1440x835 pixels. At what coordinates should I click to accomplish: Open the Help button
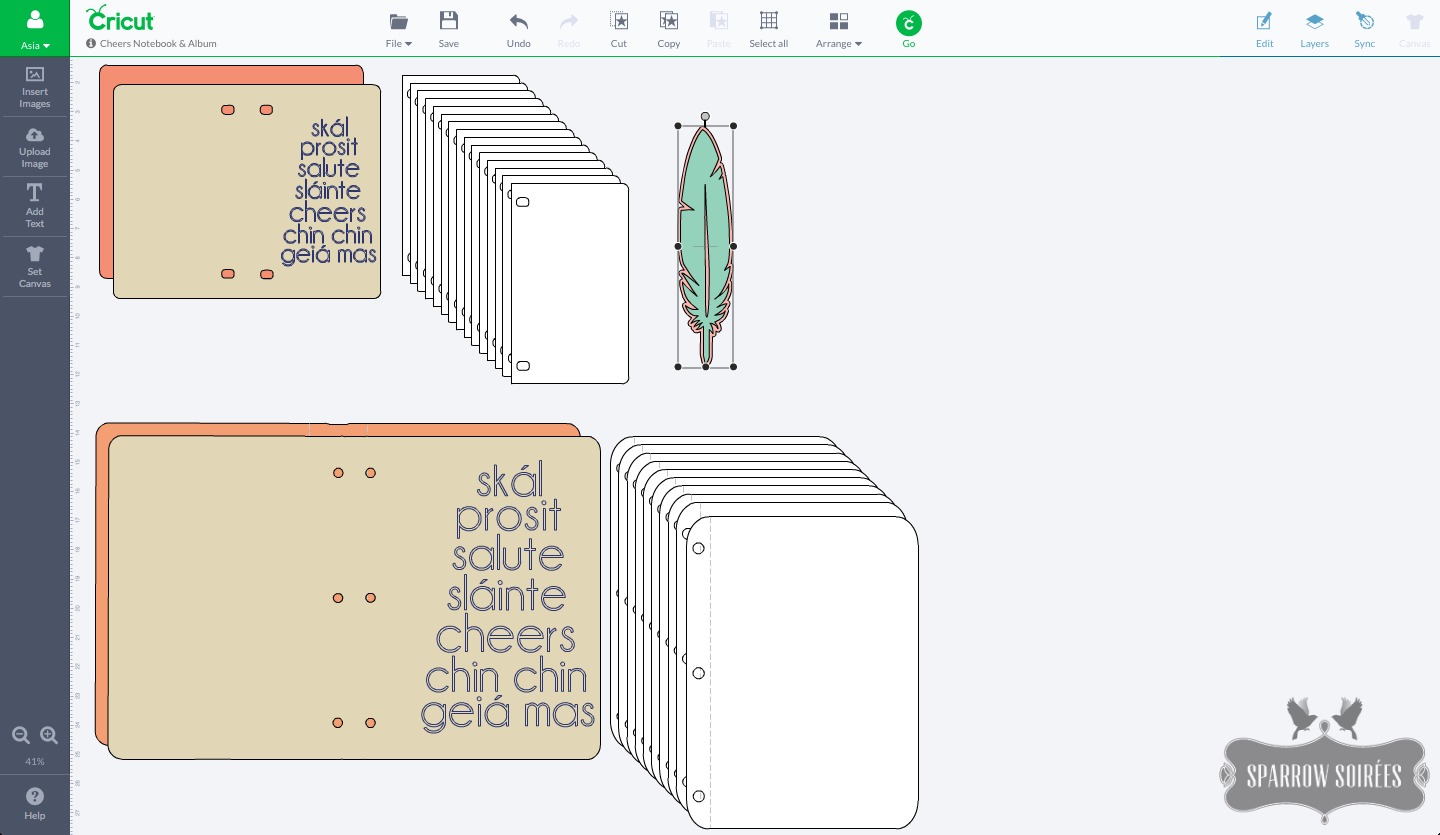click(35, 802)
